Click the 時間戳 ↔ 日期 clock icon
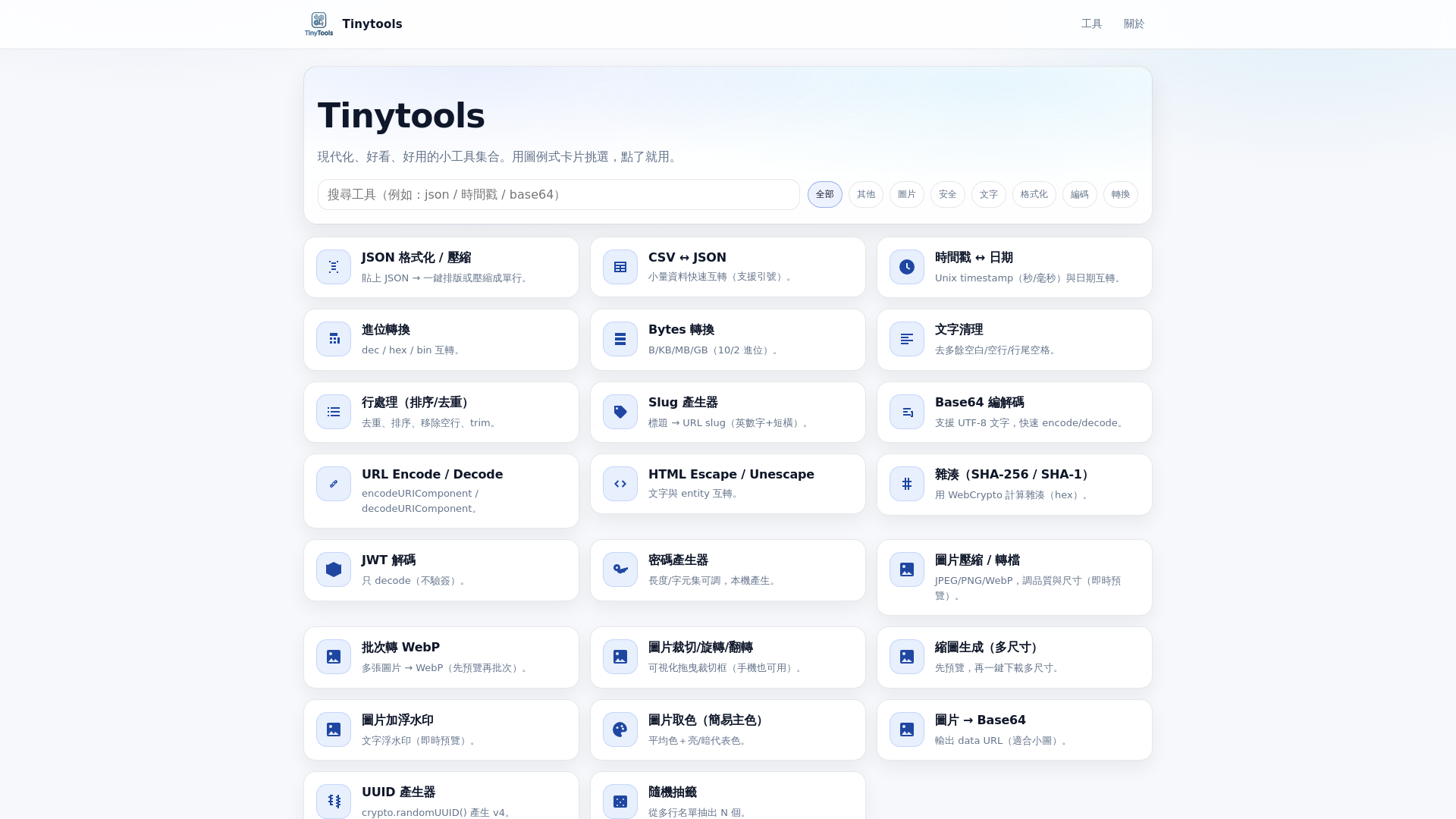 point(907,267)
